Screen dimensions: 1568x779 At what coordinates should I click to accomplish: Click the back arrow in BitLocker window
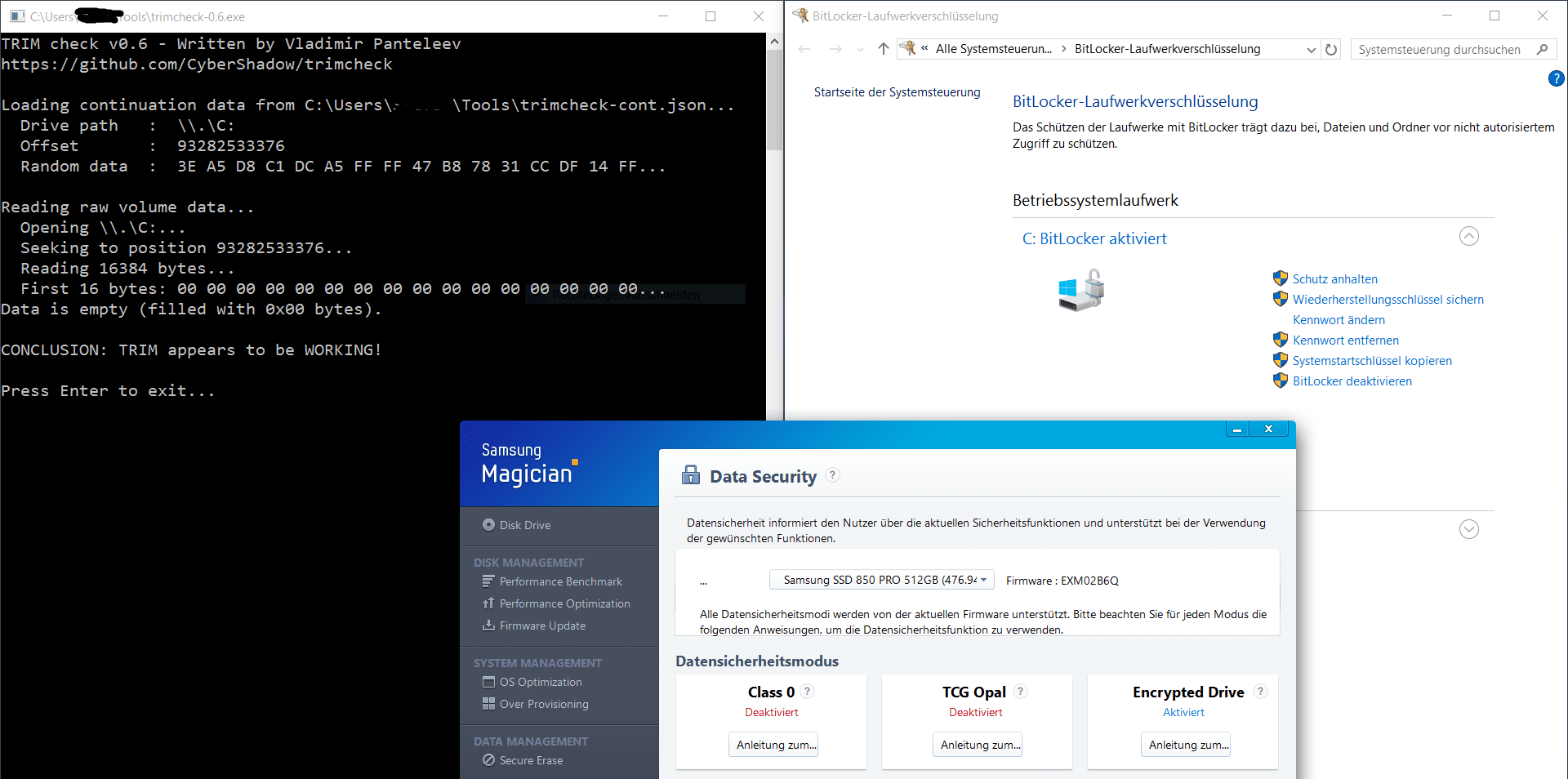[x=804, y=49]
